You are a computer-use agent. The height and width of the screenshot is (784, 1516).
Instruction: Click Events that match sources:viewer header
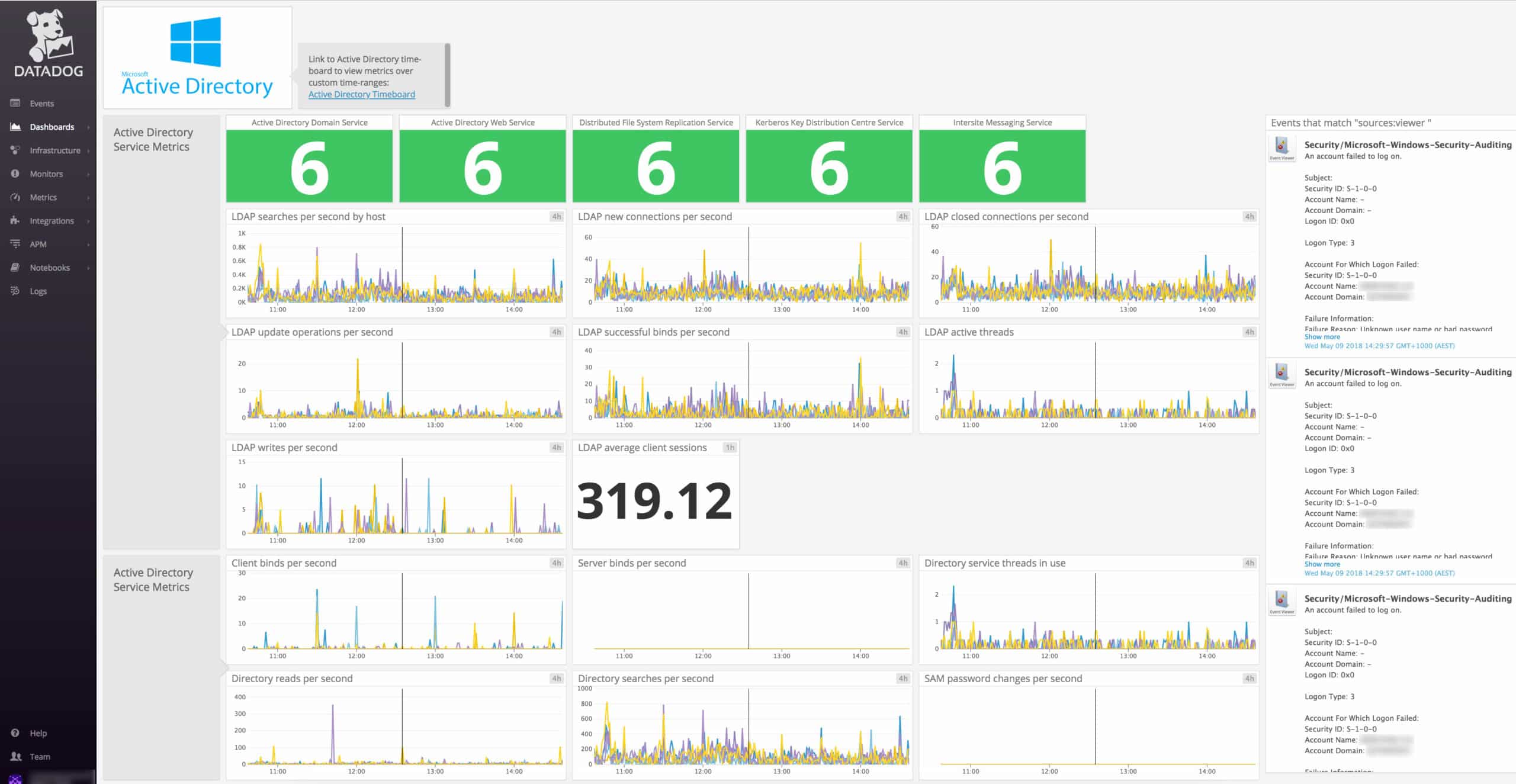pyautogui.click(x=1351, y=123)
